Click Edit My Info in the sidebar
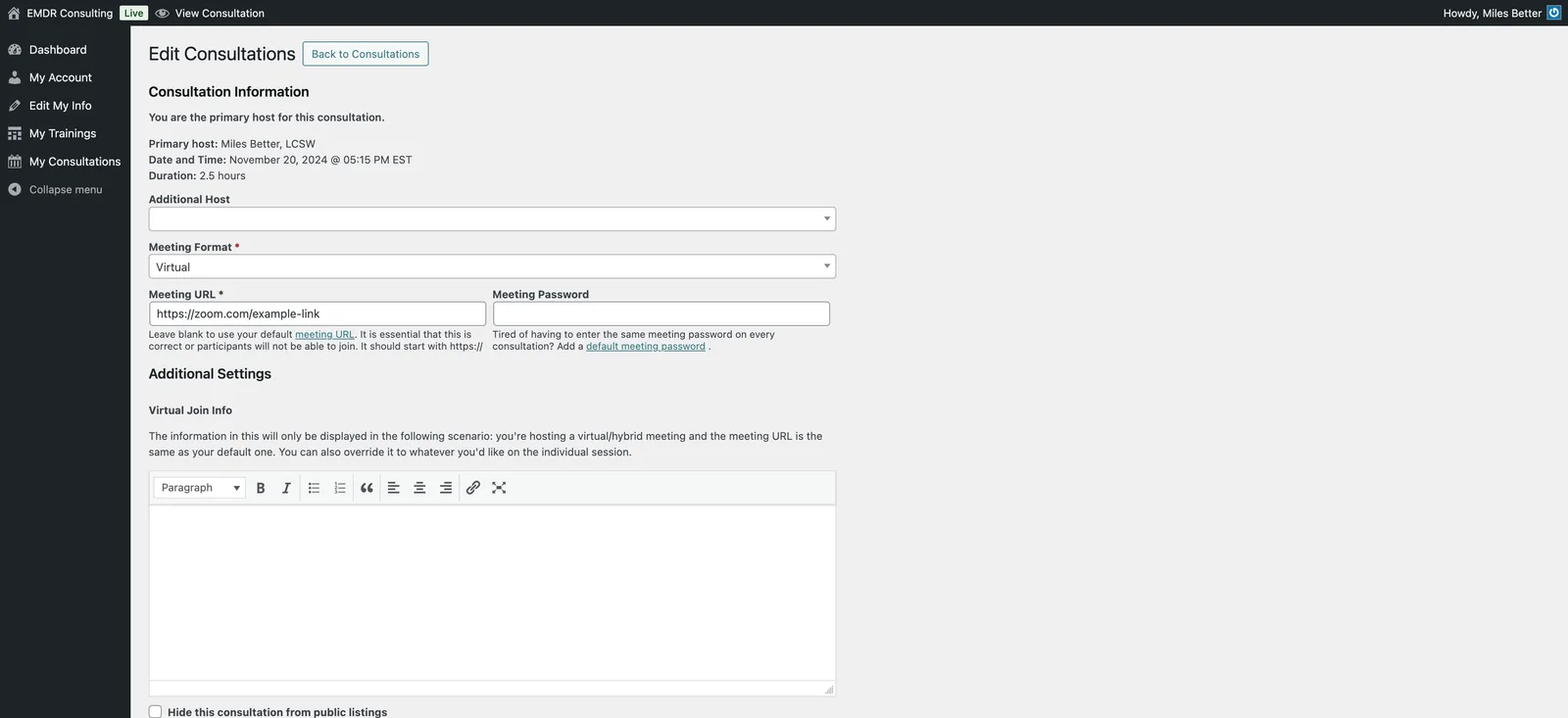The image size is (1568, 718). (61, 106)
